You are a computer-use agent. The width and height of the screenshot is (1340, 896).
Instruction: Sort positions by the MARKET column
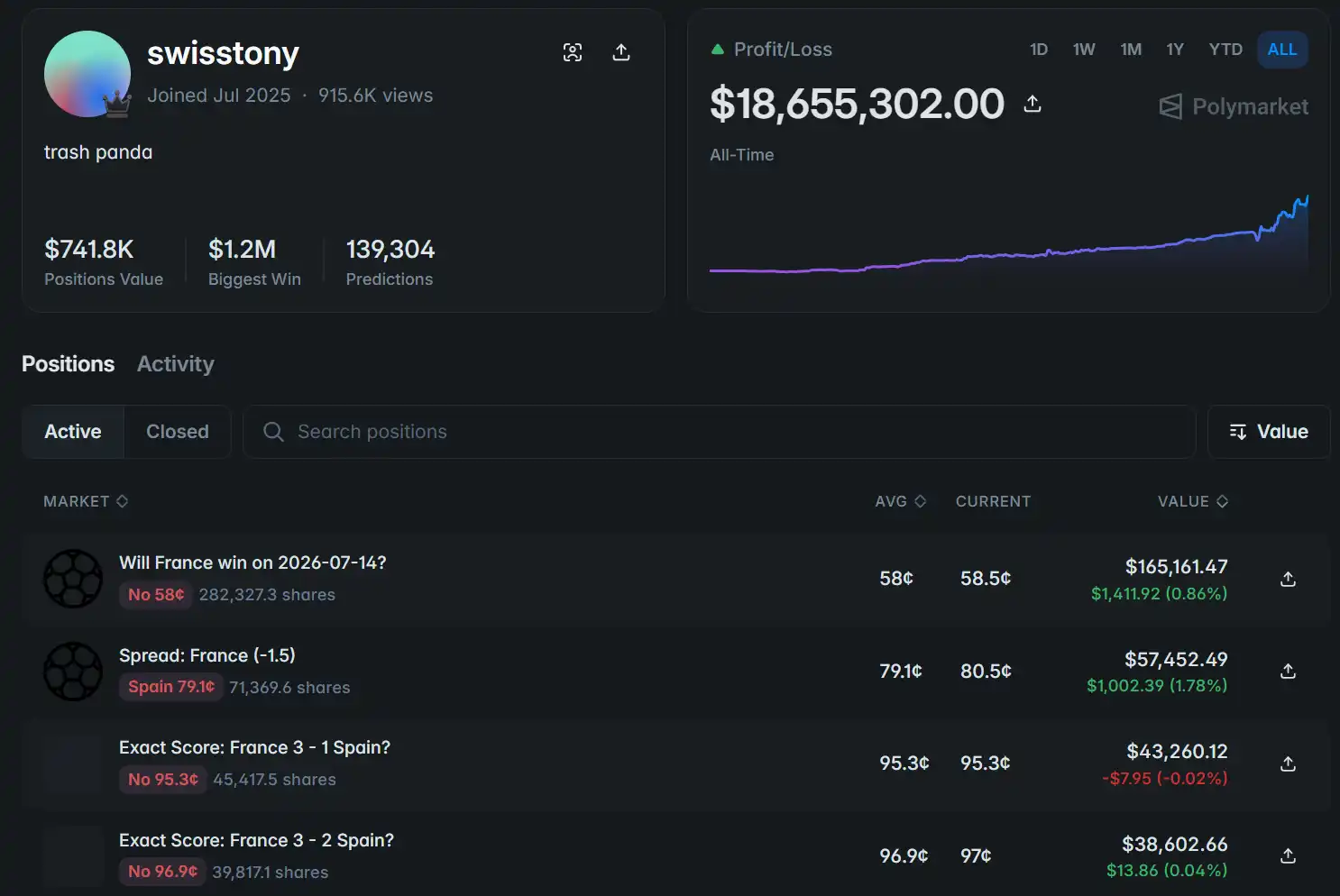click(x=86, y=501)
